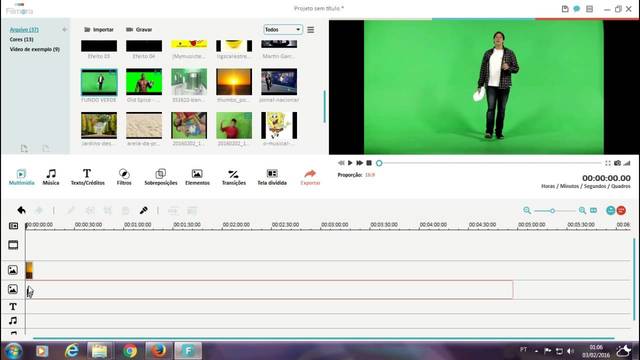Image resolution: width=640 pixels, height=360 pixels.
Task: Click the main video track icon
Action: pos(13,245)
